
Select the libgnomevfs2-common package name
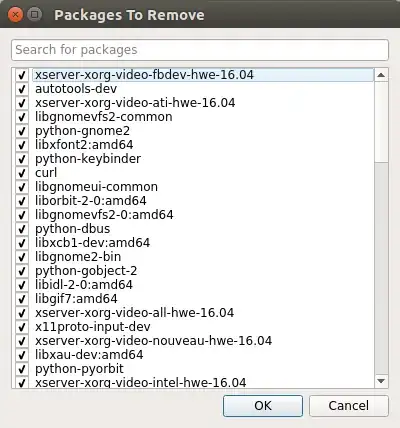pos(104,117)
